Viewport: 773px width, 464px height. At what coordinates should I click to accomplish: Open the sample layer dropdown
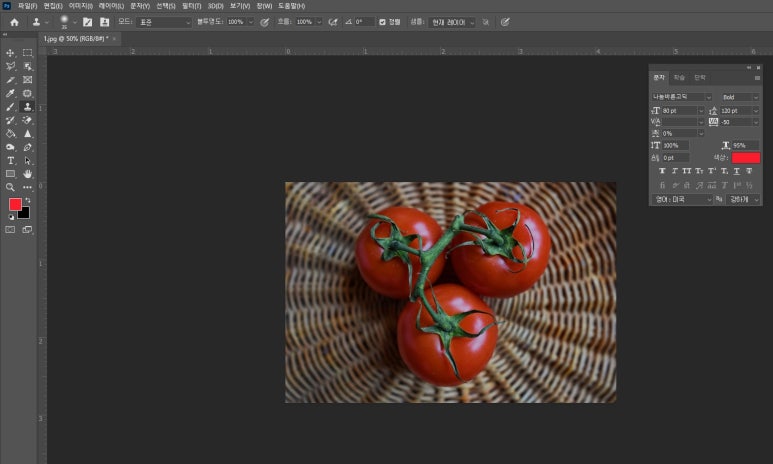[x=452, y=22]
